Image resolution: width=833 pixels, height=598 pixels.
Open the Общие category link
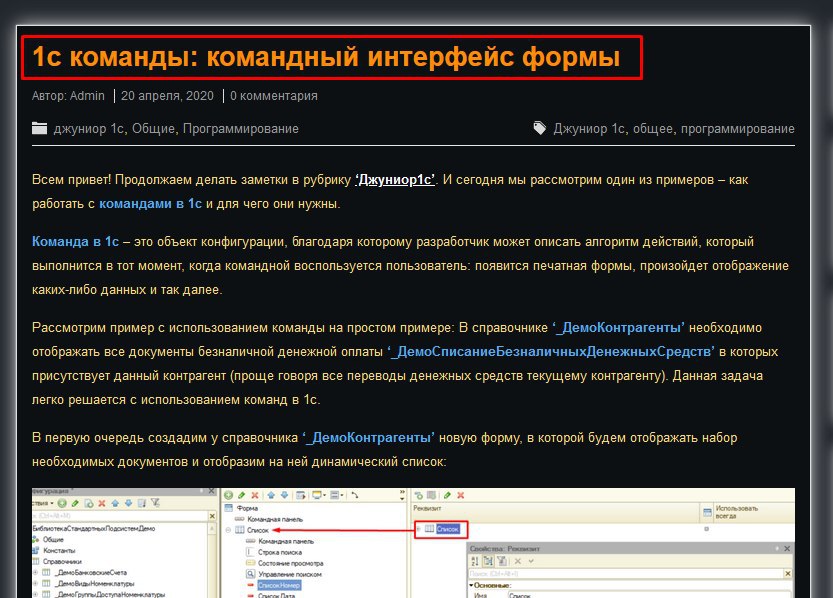[x=154, y=129]
